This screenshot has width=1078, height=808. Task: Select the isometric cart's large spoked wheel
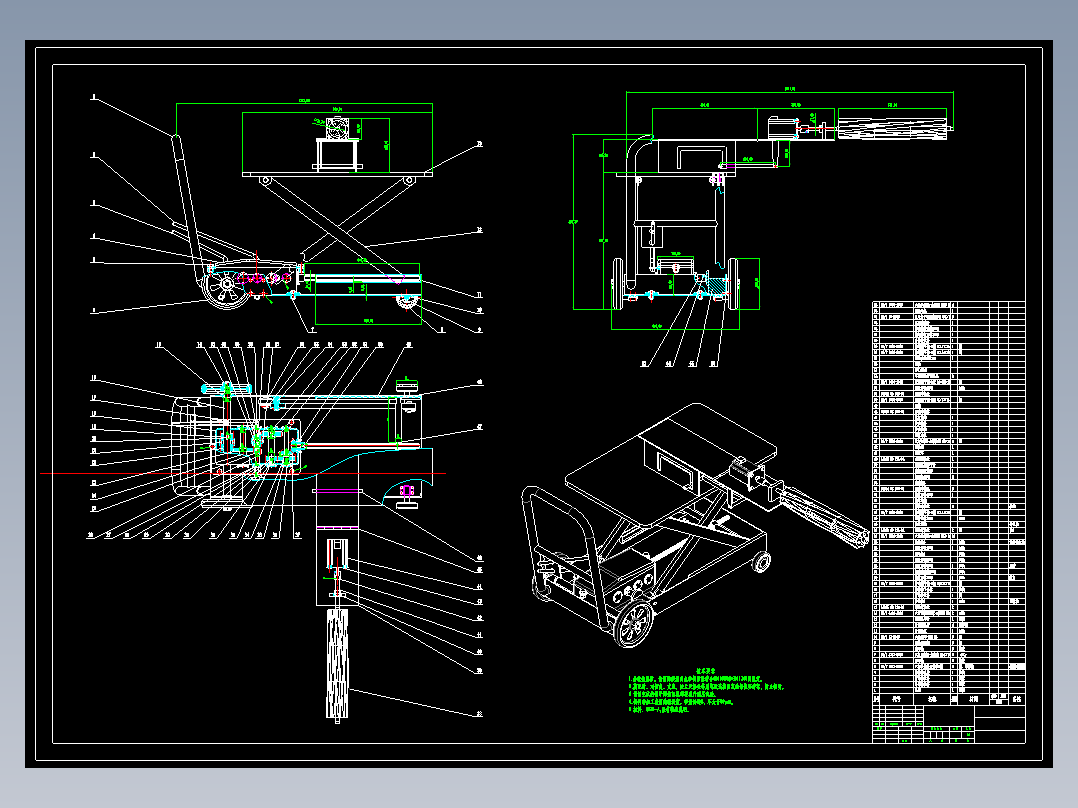coord(632,623)
